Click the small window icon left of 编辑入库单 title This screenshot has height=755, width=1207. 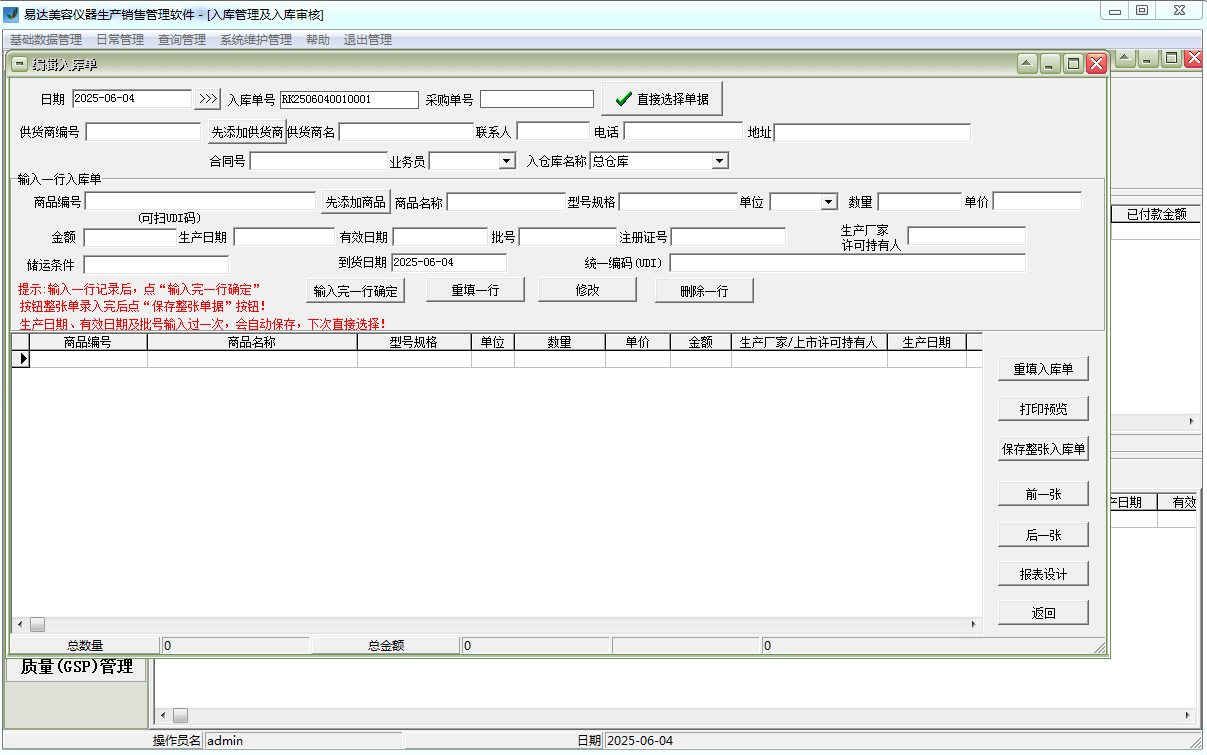(18, 63)
